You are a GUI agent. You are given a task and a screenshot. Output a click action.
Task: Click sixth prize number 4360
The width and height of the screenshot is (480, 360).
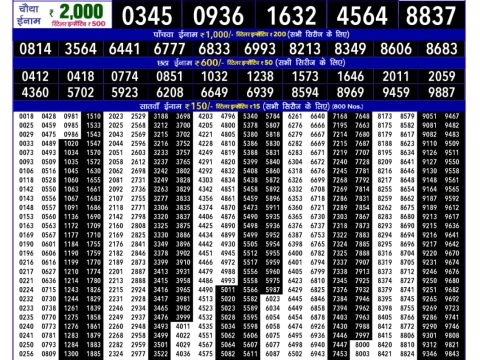click(35, 92)
